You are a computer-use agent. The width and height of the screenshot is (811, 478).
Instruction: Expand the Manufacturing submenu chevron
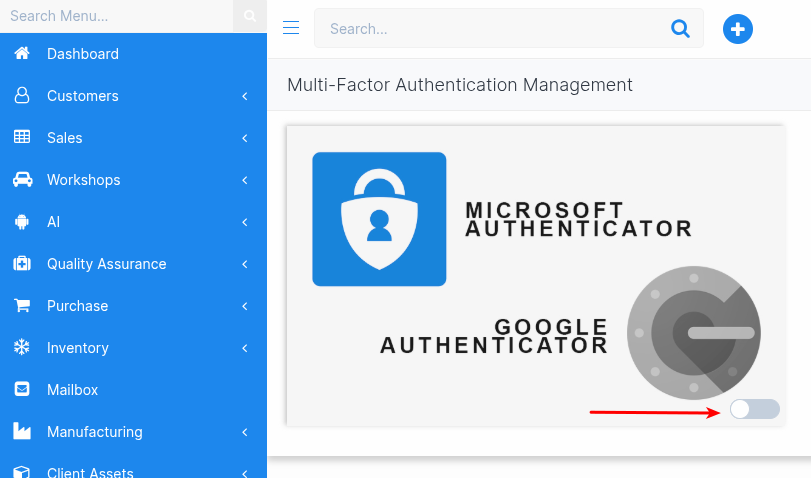(245, 432)
